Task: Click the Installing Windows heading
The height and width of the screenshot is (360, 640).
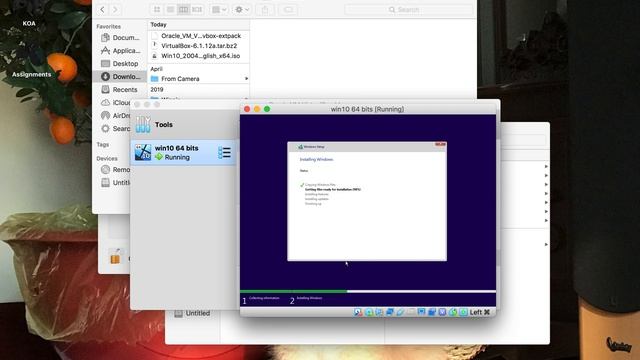Action: pyautogui.click(x=316, y=160)
